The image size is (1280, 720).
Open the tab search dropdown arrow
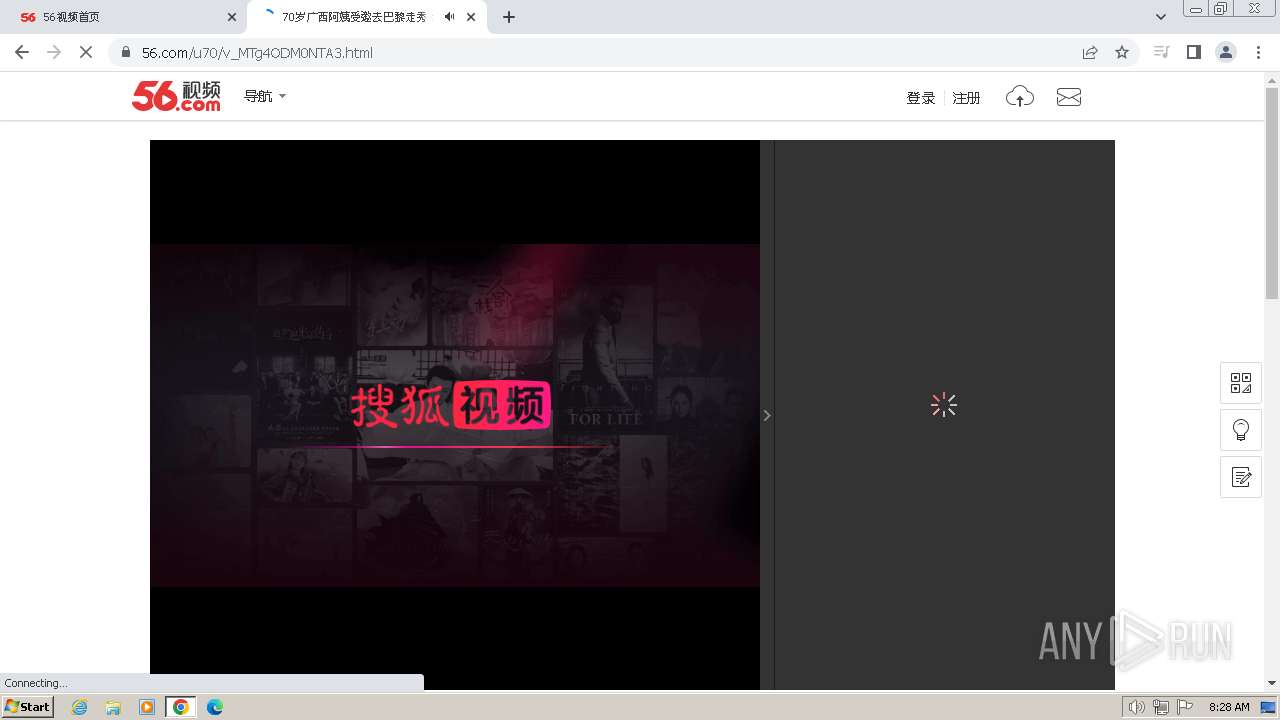tap(1160, 17)
